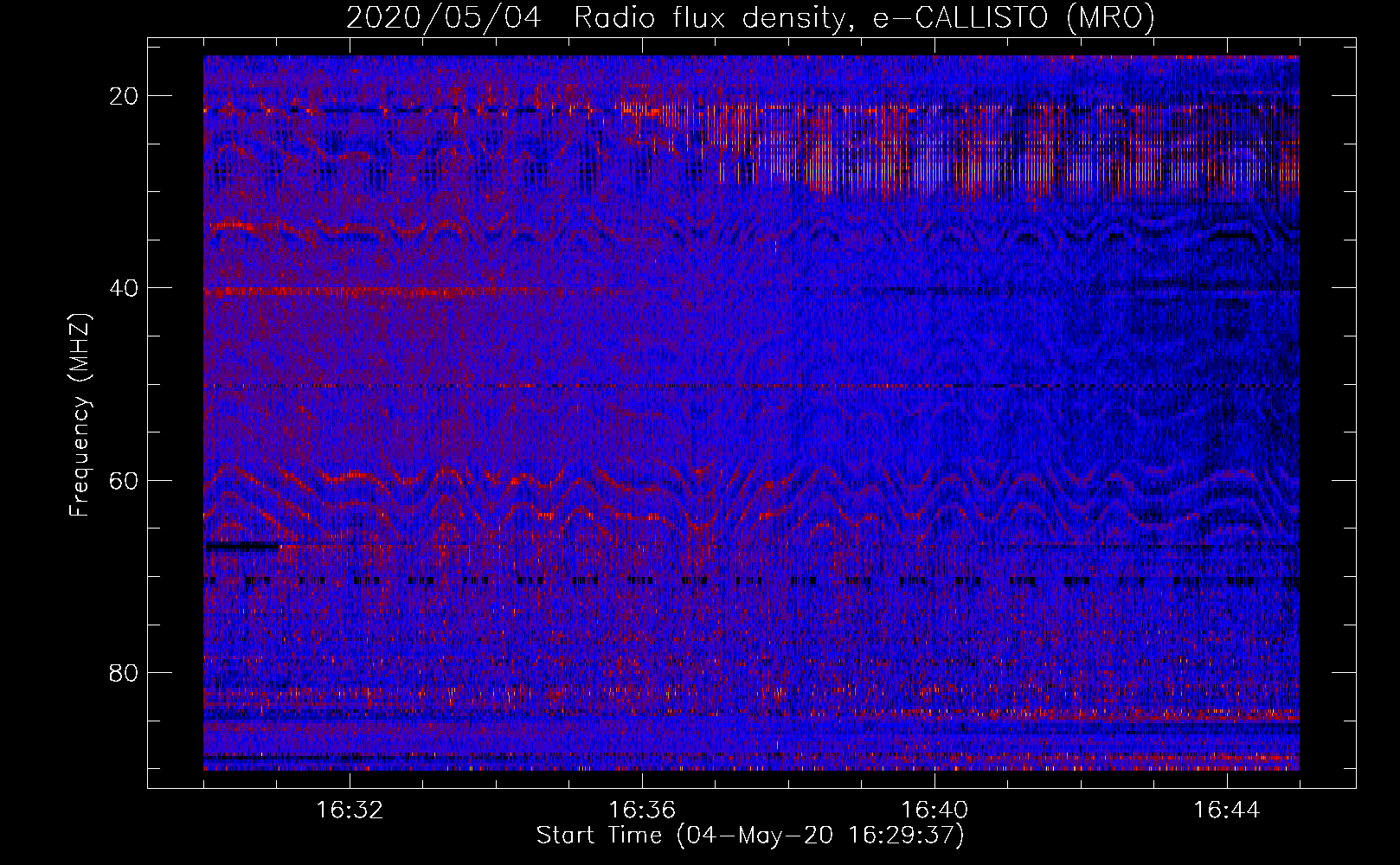The width and height of the screenshot is (1400, 865).
Task: Click the '16:36' time tick label
Action: 642,811
